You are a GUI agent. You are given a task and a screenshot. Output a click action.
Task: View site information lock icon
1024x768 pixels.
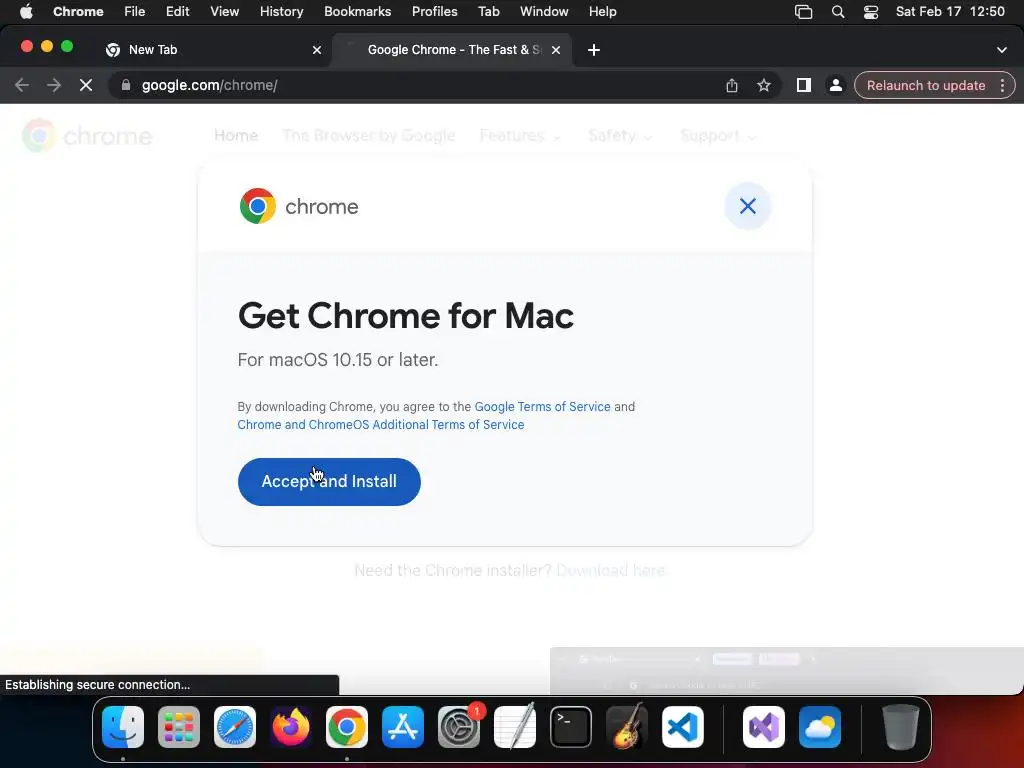[126, 86]
